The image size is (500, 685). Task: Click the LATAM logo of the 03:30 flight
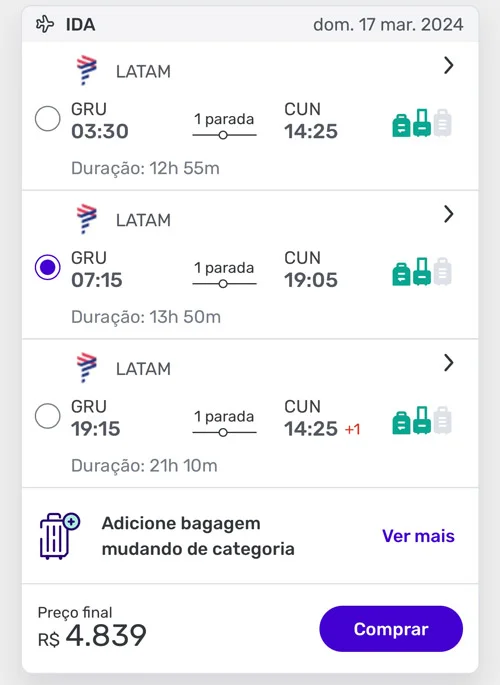pos(86,70)
